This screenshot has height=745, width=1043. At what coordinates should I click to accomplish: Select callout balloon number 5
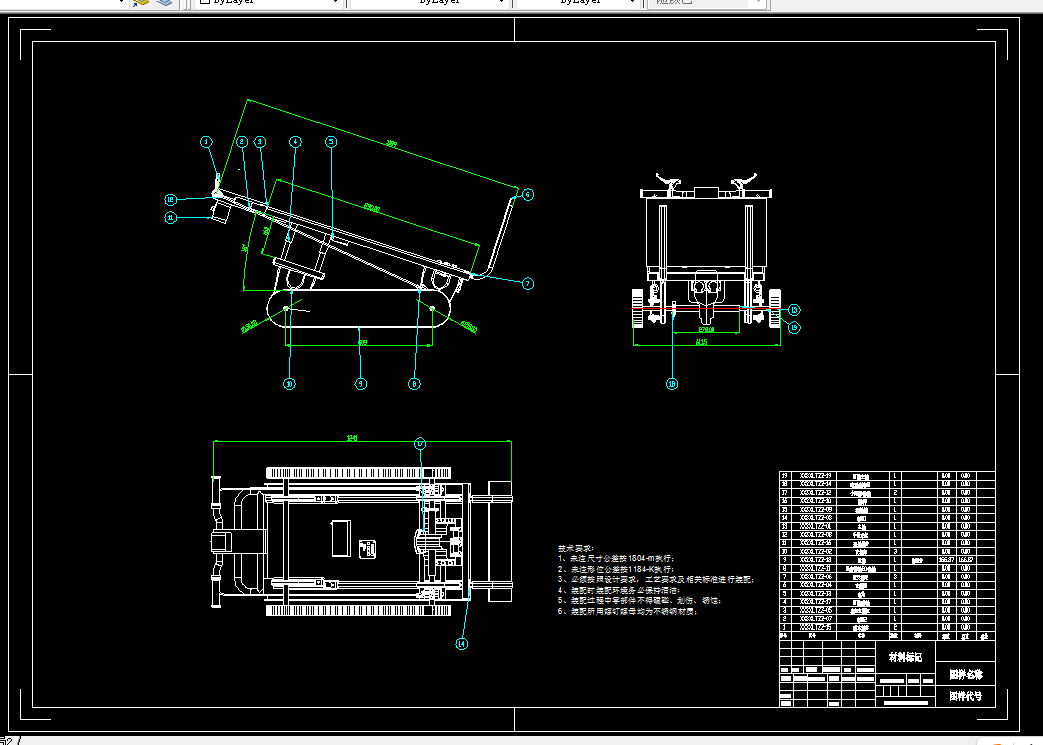click(331, 142)
